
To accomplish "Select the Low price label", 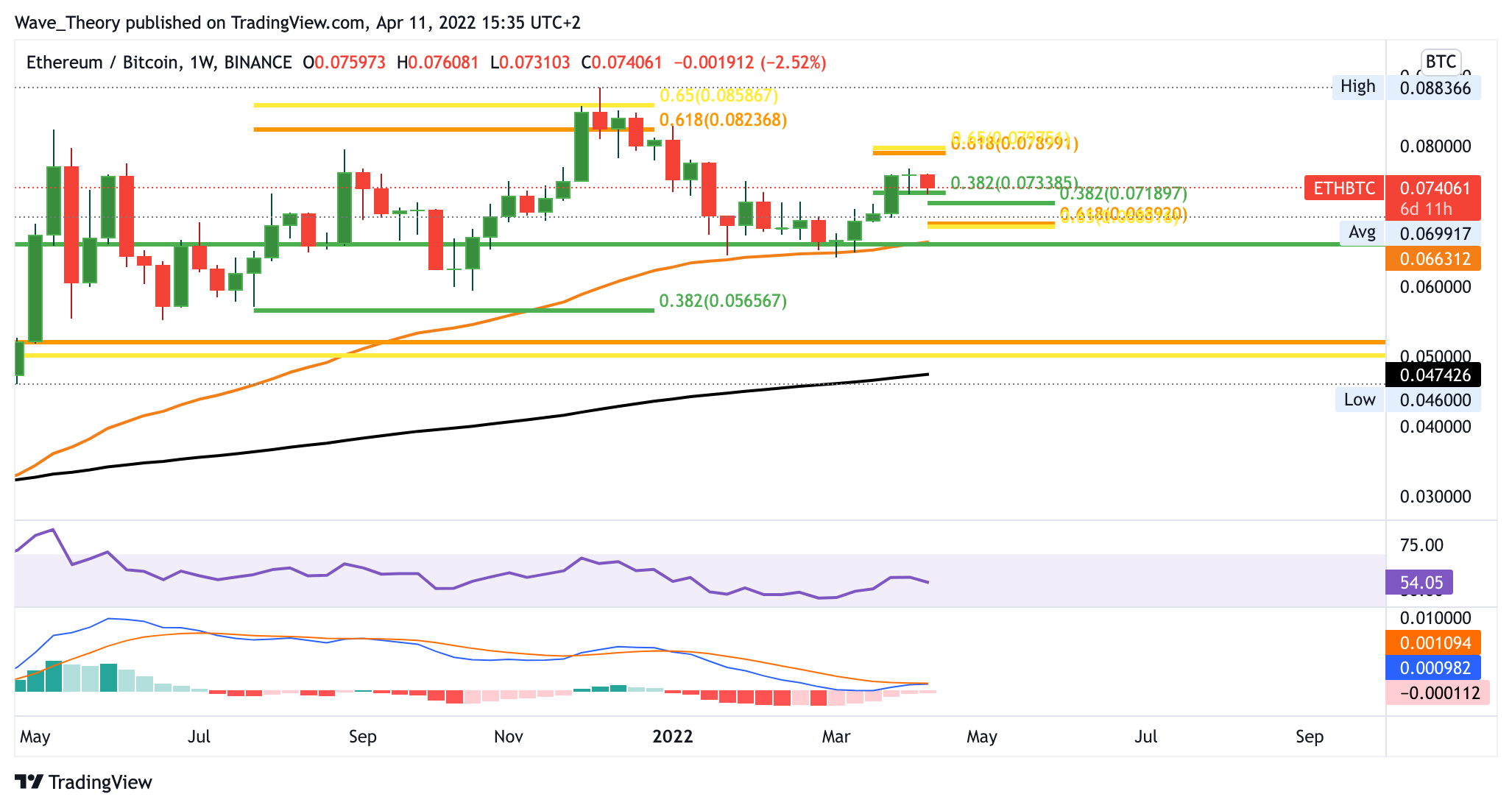I will (1359, 400).
